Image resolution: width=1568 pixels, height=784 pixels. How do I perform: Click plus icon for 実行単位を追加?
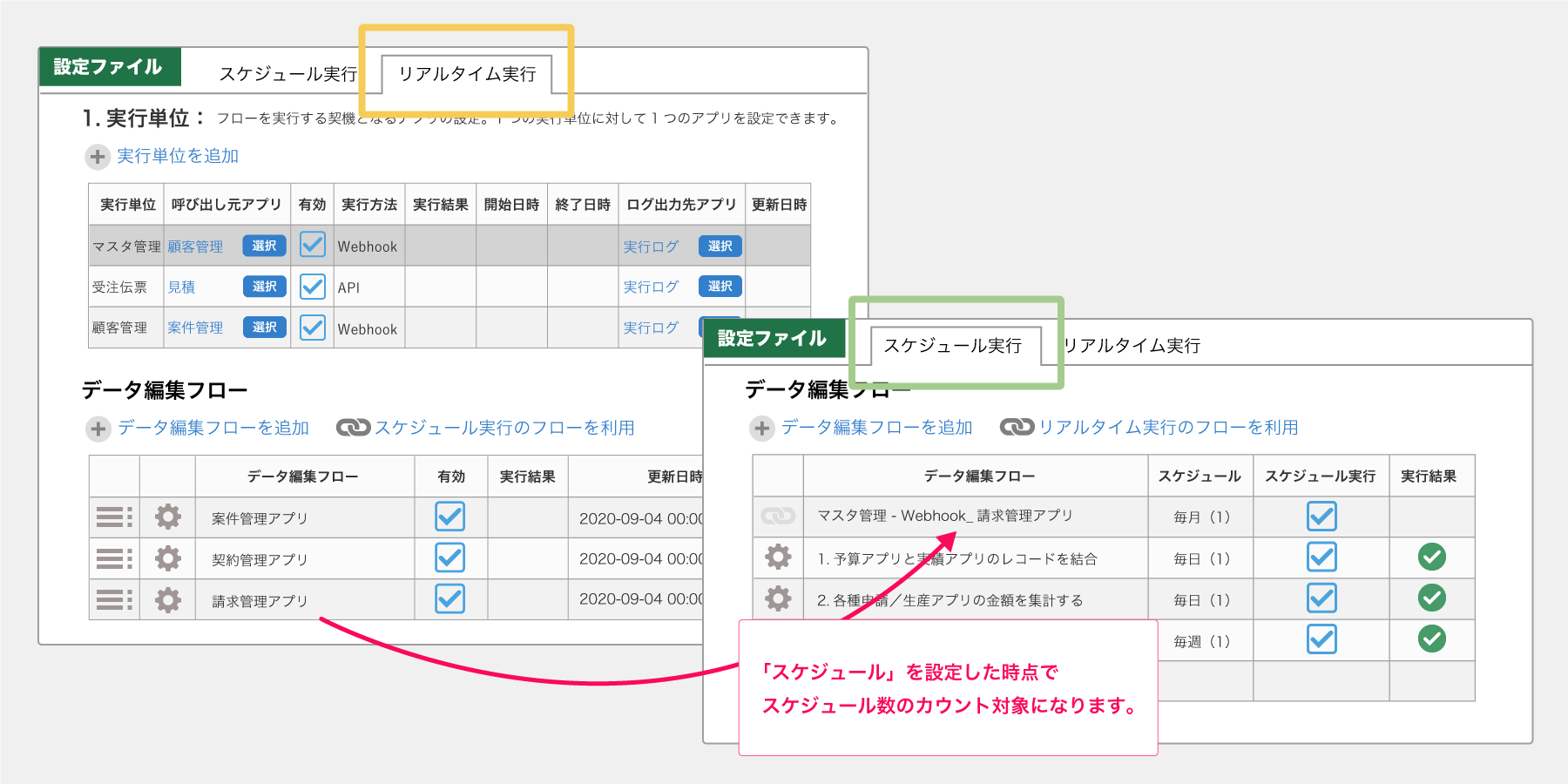pos(97,157)
